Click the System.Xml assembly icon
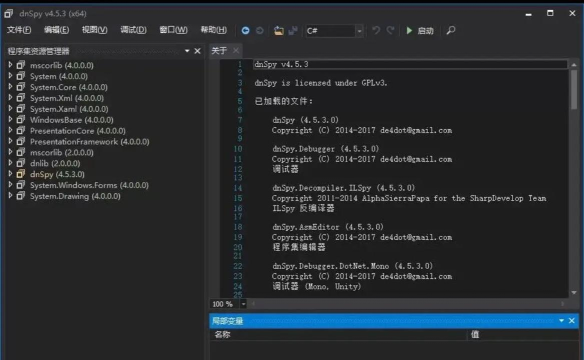584x360 pixels. (21, 98)
